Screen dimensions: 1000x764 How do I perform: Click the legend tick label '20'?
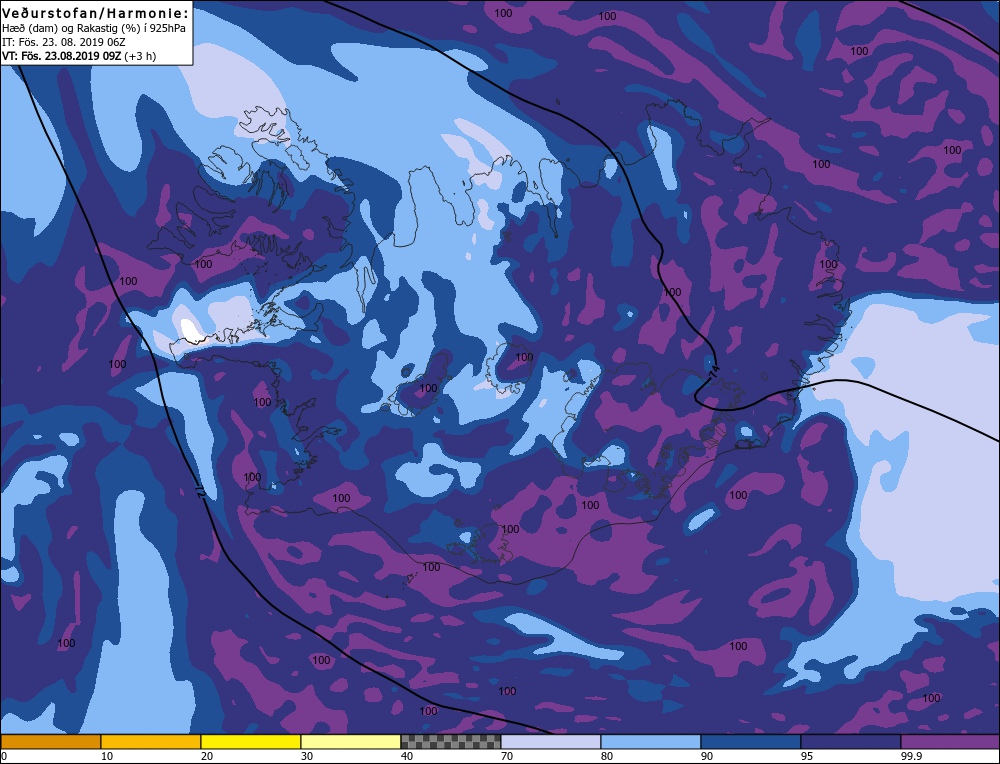coord(207,756)
